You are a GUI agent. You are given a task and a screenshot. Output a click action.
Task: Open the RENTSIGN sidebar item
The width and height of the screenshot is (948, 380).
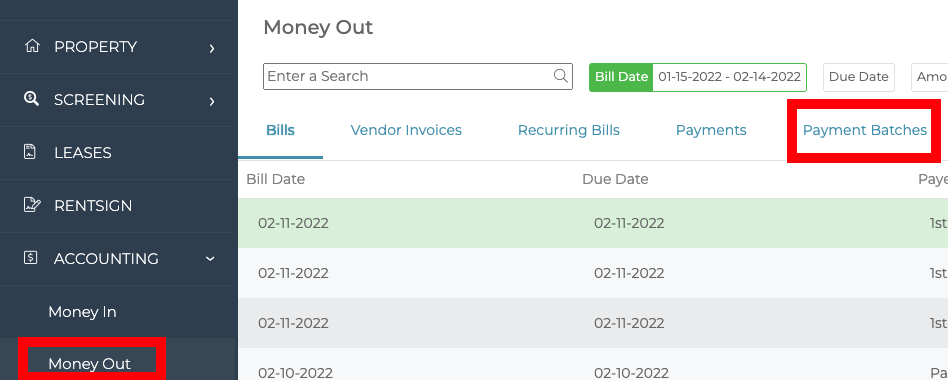pyautogui.click(x=118, y=205)
